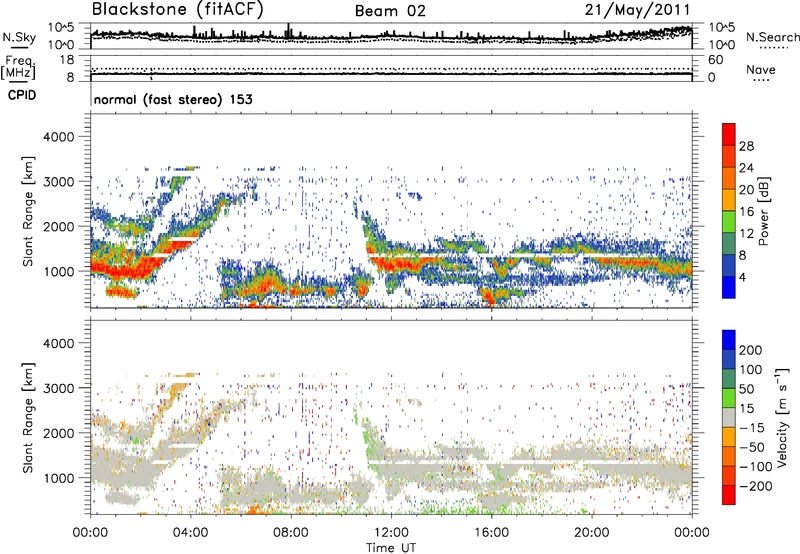This screenshot has width=800, height=554.
Task: Click '4000' on power panel range axis
Action: [58, 137]
